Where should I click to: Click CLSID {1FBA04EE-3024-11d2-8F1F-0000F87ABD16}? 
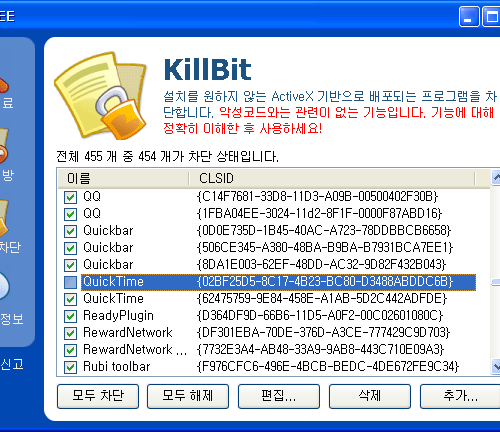[x=319, y=214]
